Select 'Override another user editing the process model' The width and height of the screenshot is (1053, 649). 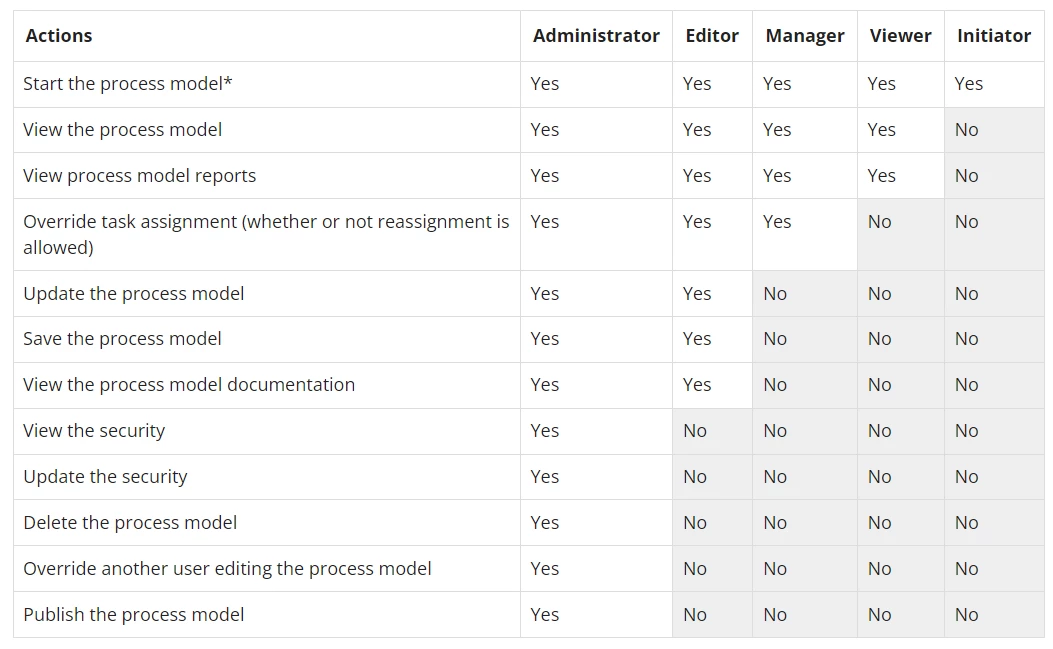227,568
